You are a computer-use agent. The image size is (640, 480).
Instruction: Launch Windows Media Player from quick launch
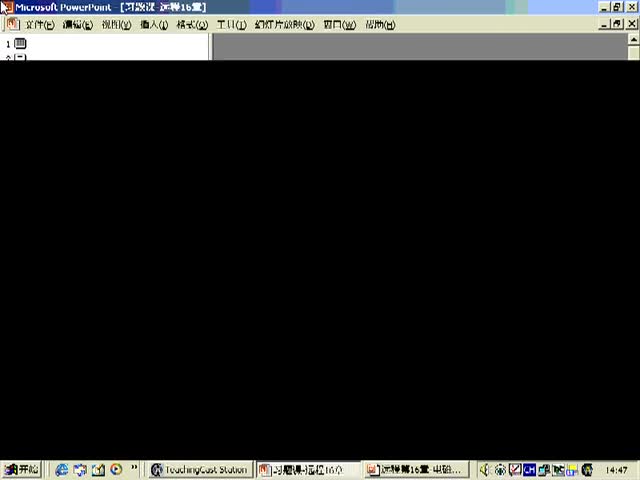click(116, 470)
